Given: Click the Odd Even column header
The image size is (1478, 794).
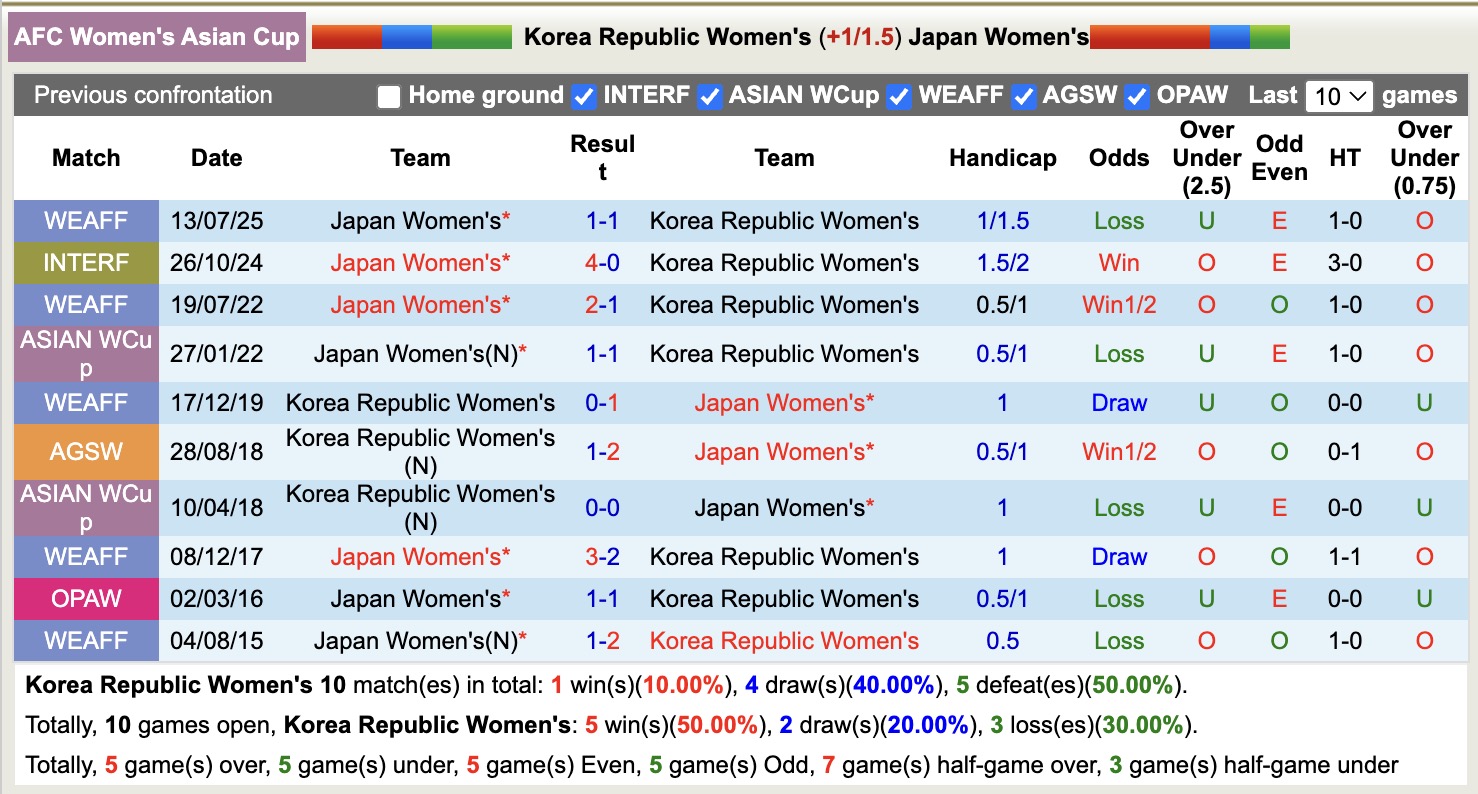Looking at the screenshot, I should click(x=1279, y=158).
